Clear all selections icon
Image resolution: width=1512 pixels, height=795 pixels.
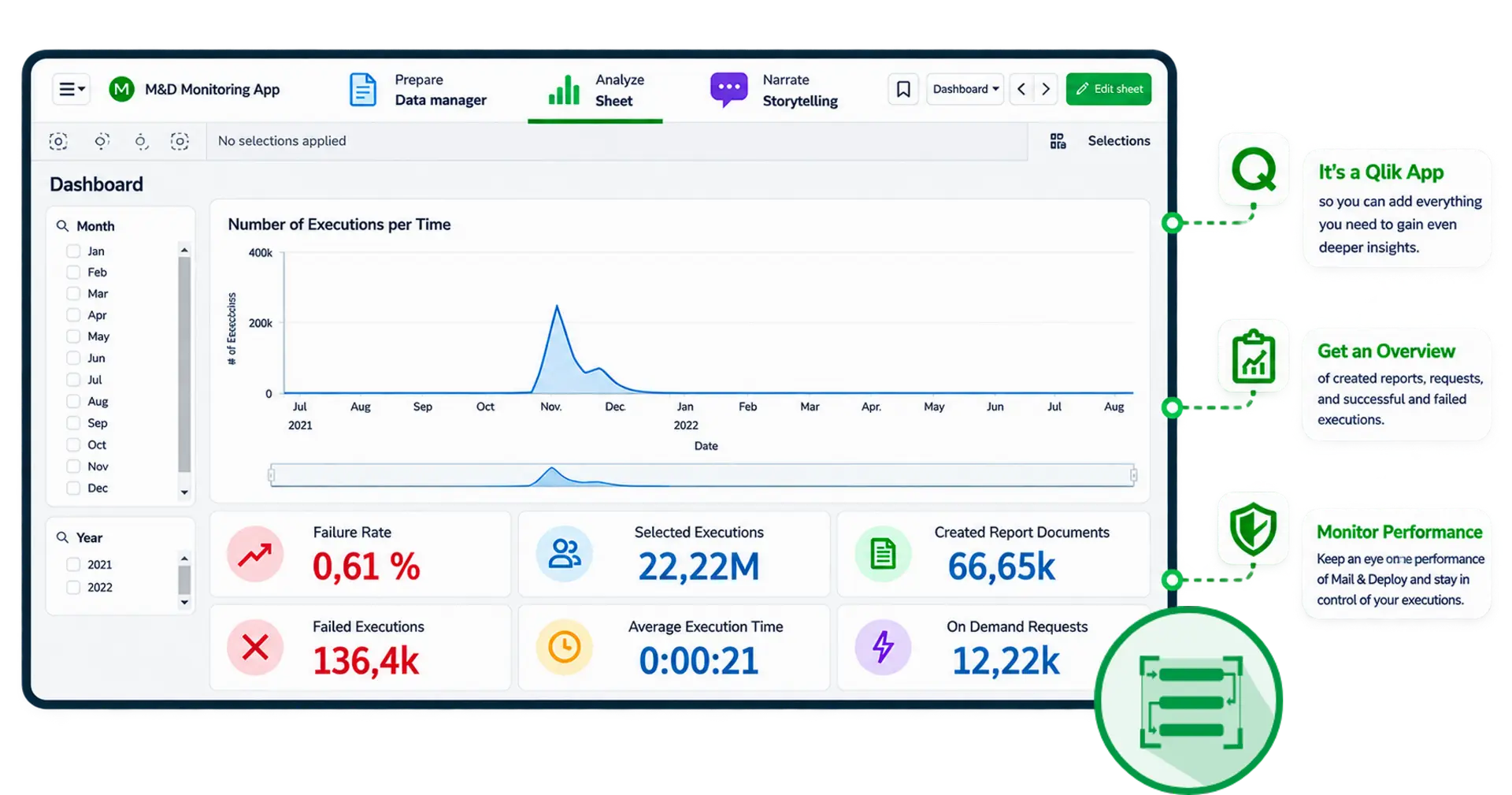[x=180, y=141]
